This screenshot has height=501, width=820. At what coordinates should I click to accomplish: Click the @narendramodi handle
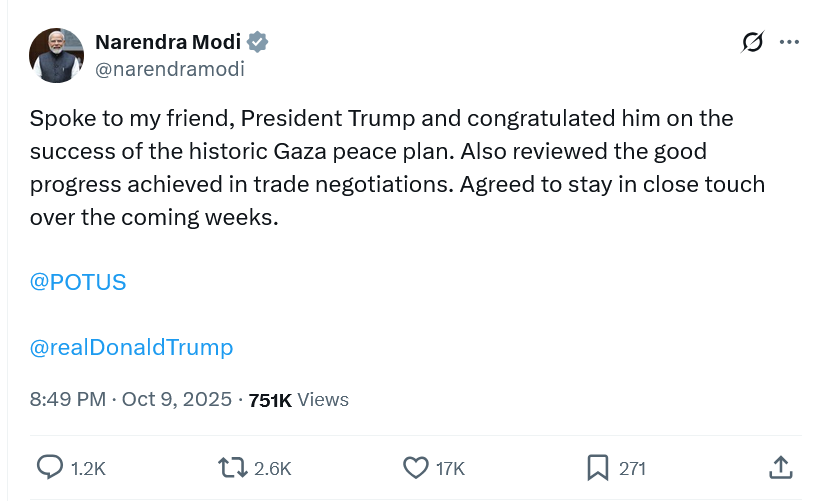click(169, 69)
